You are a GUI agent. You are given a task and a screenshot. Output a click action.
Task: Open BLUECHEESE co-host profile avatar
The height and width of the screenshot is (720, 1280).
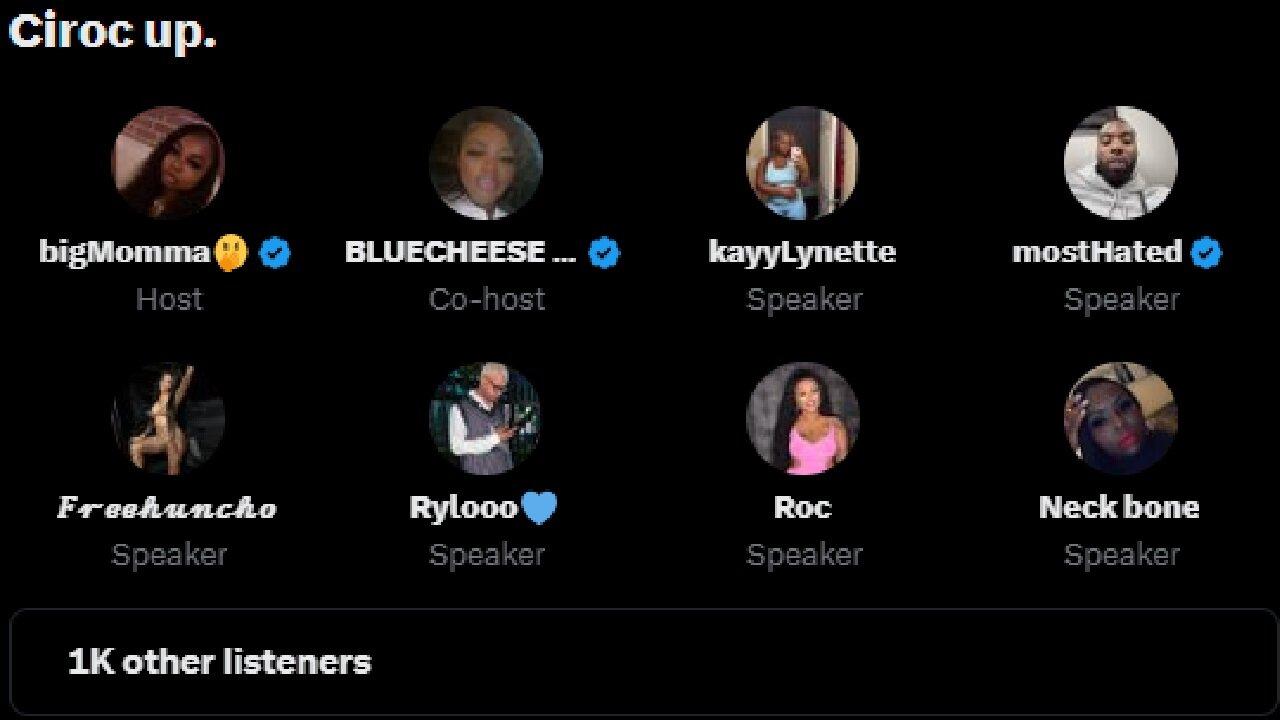click(485, 163)
